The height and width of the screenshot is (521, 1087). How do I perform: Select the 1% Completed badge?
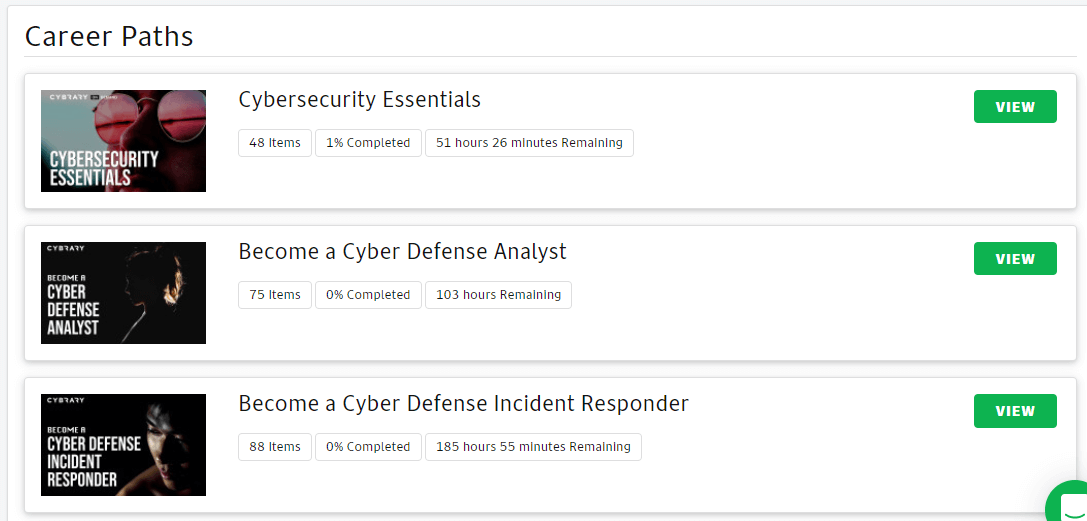tap(368, 143)
